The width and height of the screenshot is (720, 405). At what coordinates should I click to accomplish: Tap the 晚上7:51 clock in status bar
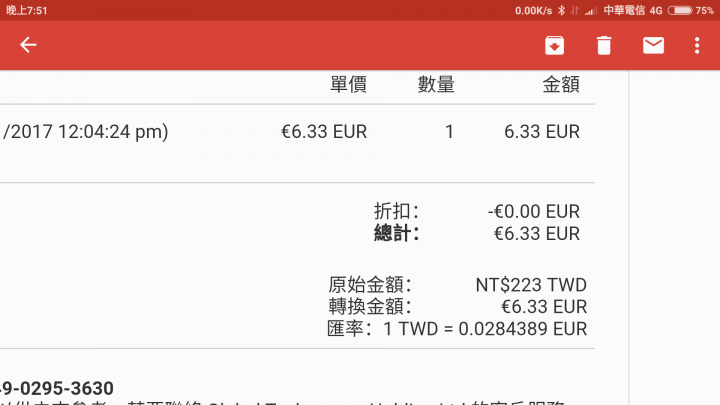[27, 10]
